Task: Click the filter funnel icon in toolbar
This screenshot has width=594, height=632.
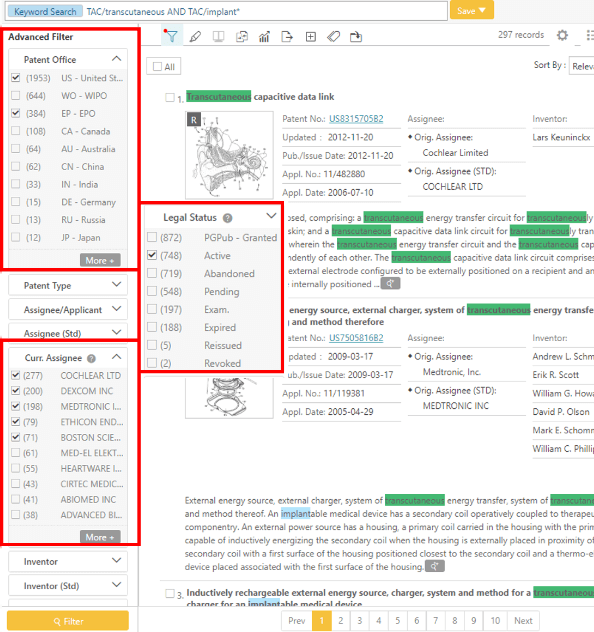Action: 172,36
